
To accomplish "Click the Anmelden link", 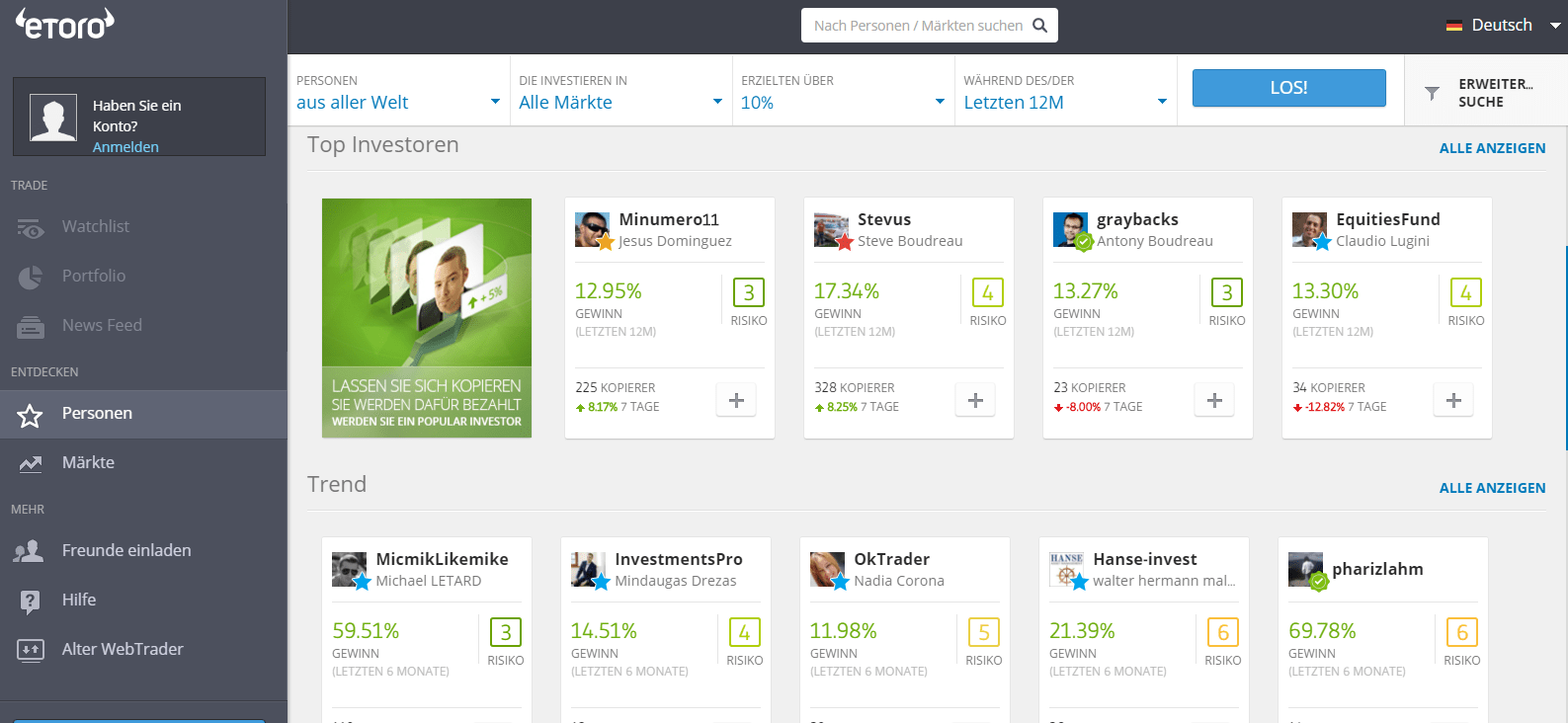I will point(125,147).
